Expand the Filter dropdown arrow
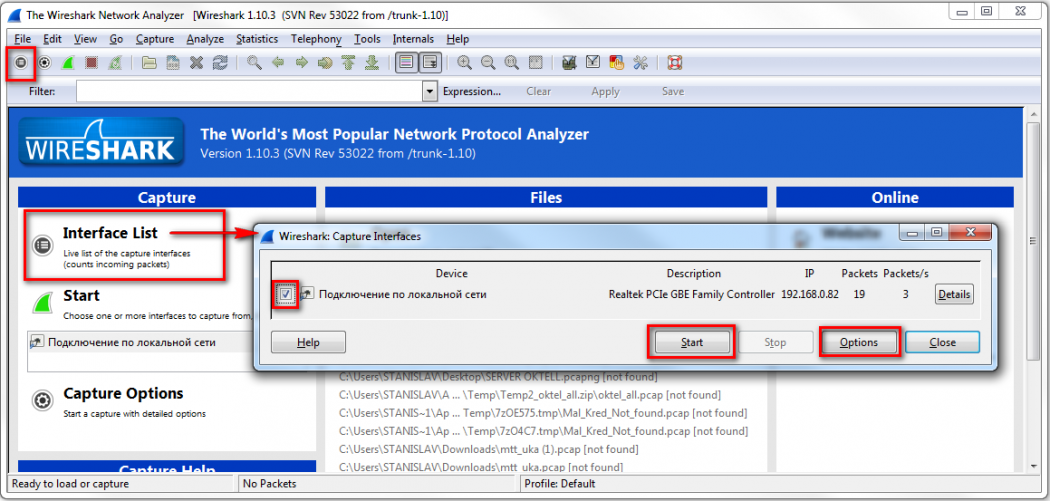The height and width of the screenshot is (501, 1050). [430, 91]
